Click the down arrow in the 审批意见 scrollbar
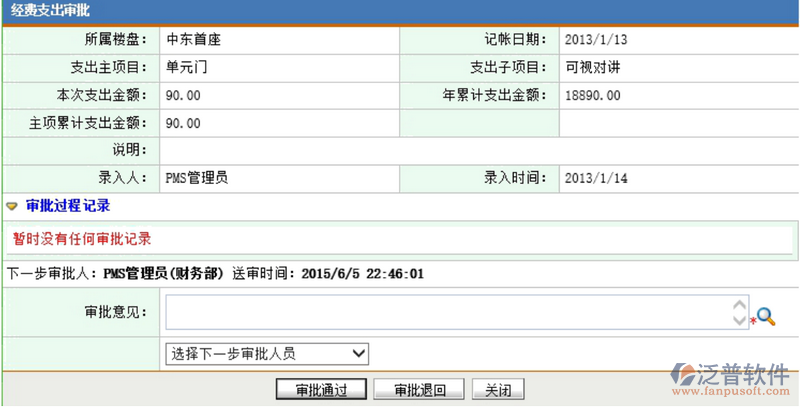 click(739, 320)
